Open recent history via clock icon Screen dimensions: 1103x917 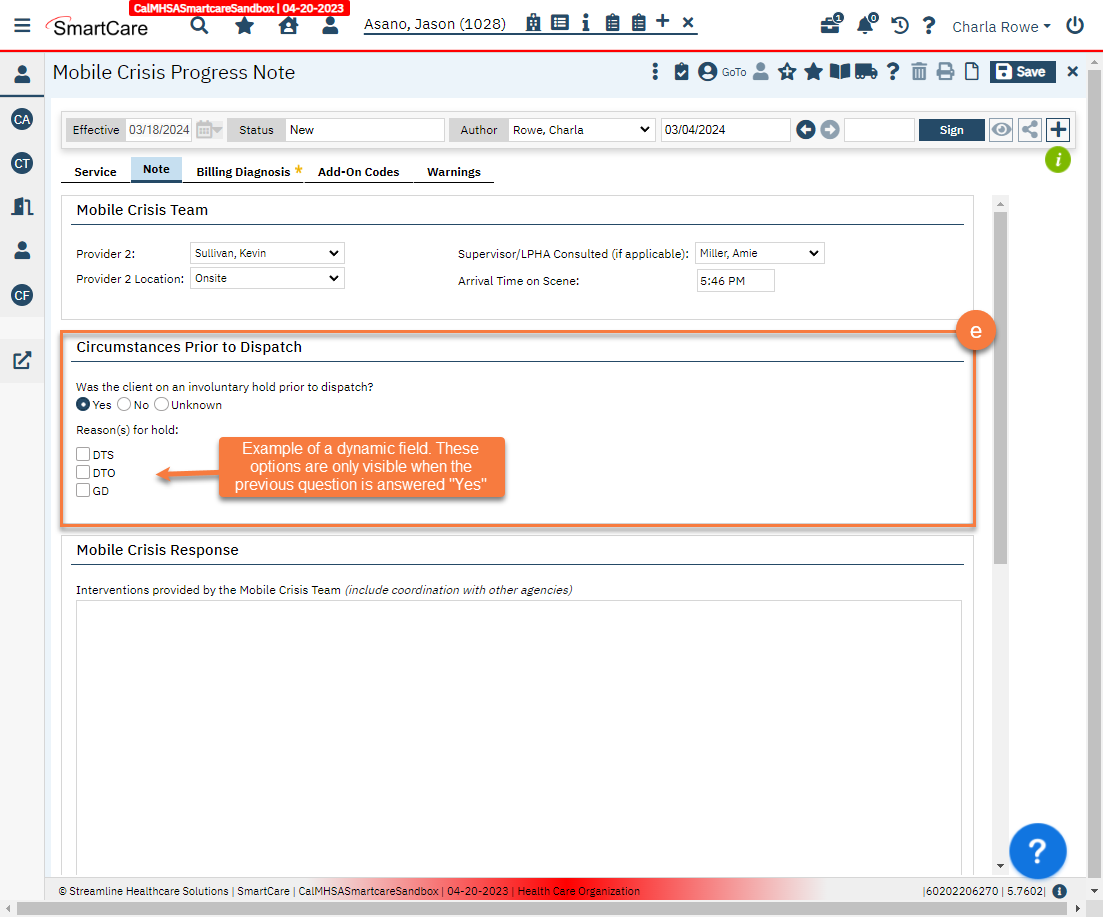[x=899, y=26]
